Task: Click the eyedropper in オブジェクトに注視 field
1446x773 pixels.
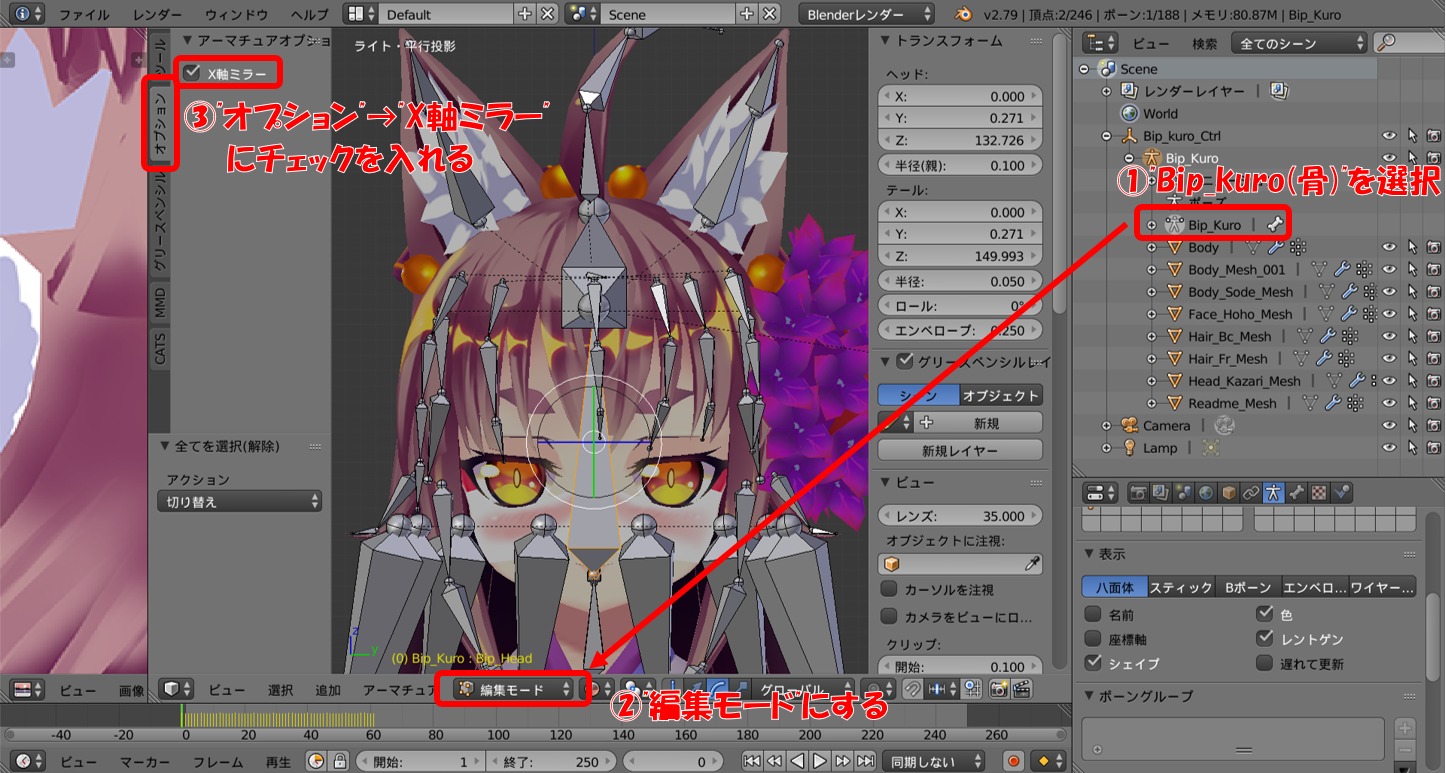Action: click(1033, 565)
